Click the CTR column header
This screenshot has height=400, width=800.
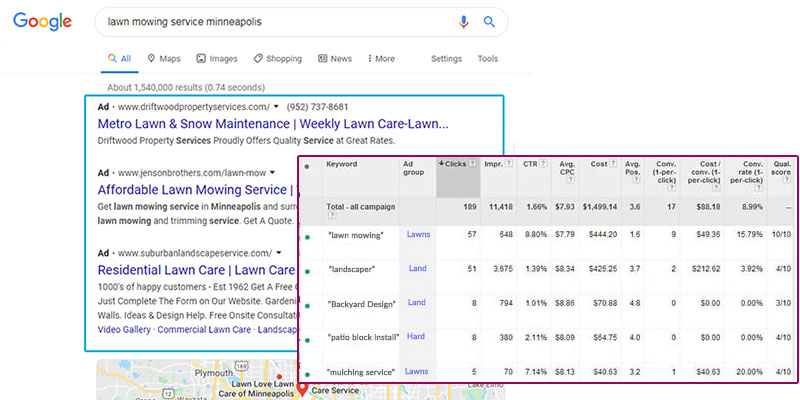point(528,164)
